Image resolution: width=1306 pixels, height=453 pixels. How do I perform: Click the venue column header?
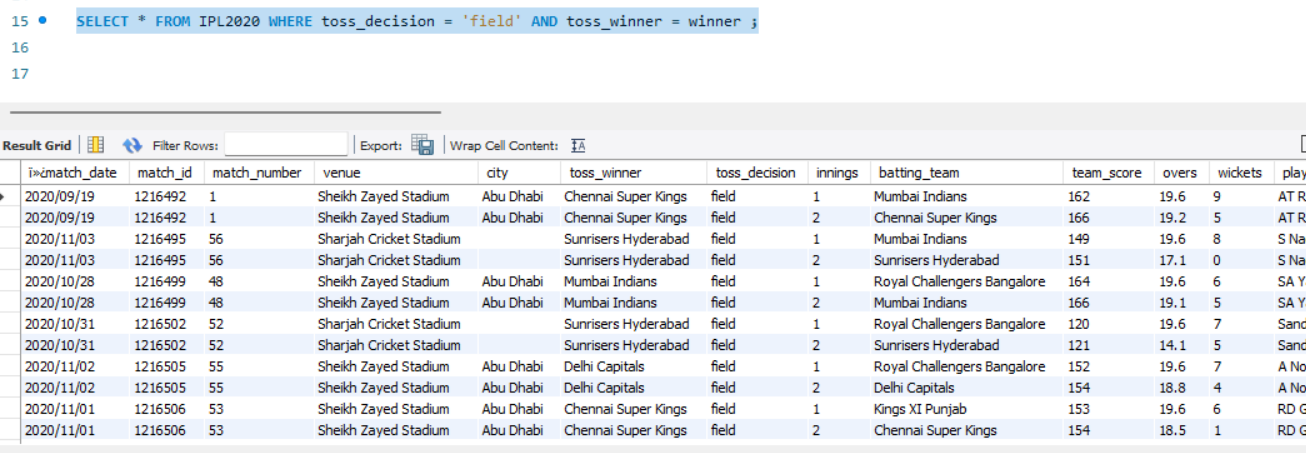pyautogui.click(x=396, y=173)
